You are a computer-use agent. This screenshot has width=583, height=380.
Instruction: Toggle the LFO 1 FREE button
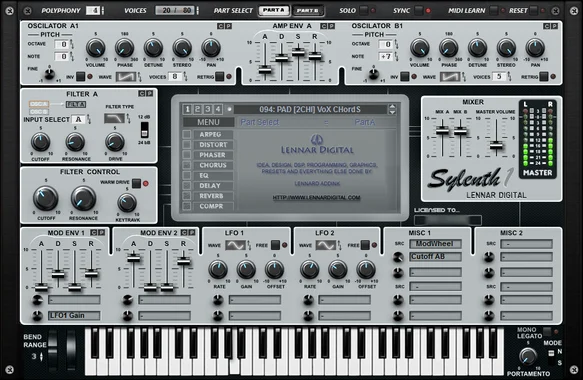point(275,245)
